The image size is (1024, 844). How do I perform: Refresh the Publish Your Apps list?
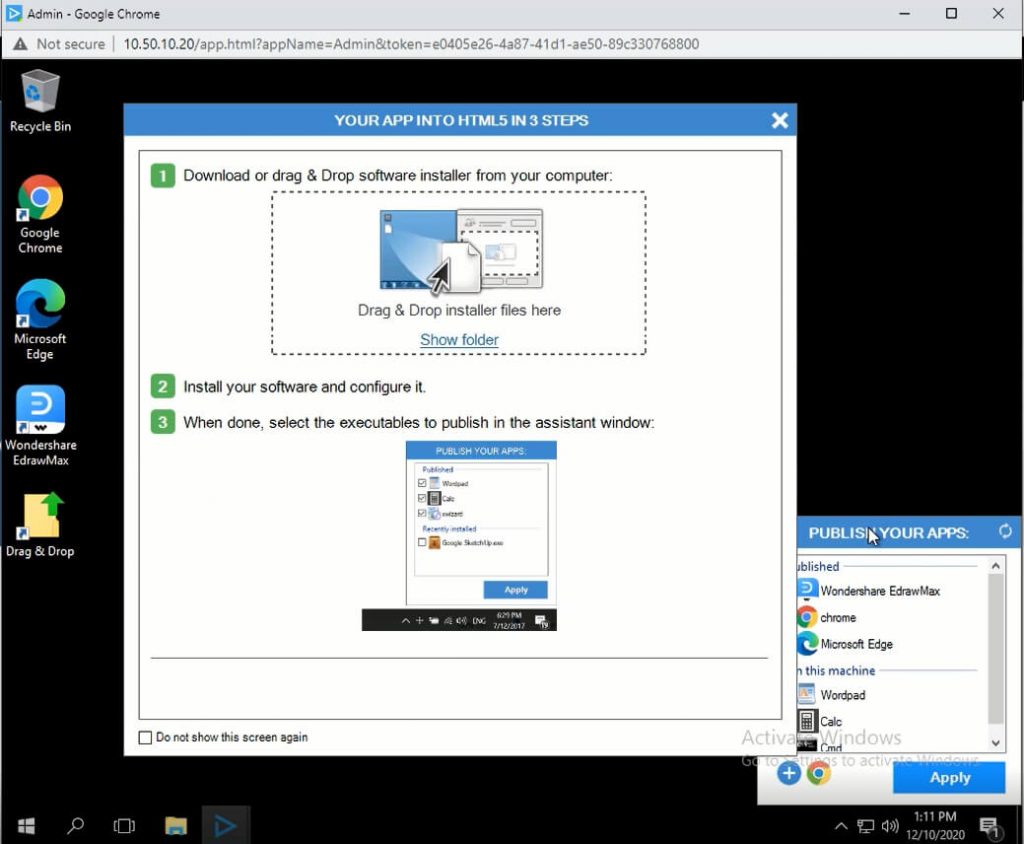(x=1005, y=531)
